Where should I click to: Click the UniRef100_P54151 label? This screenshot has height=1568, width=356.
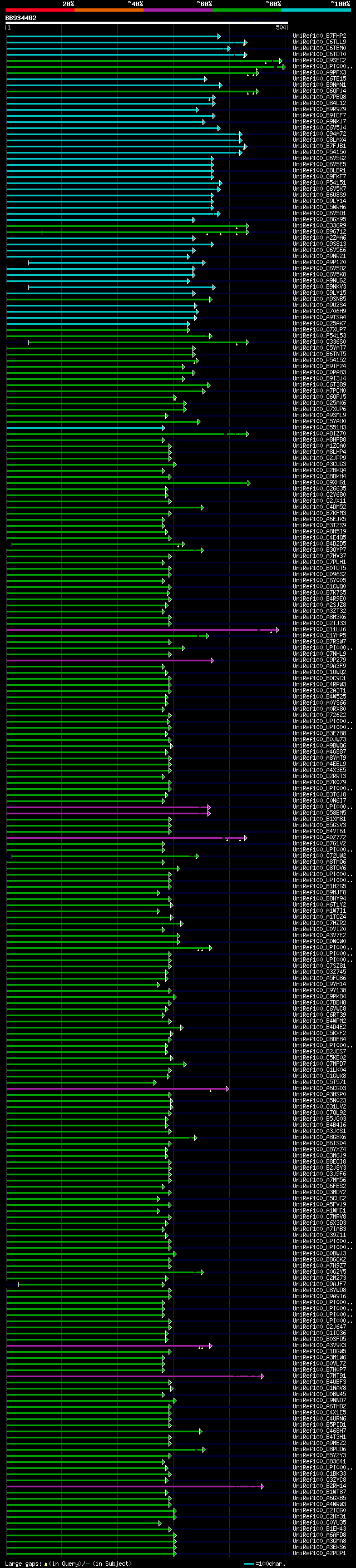pyautogui.click(x=319, y=183)
